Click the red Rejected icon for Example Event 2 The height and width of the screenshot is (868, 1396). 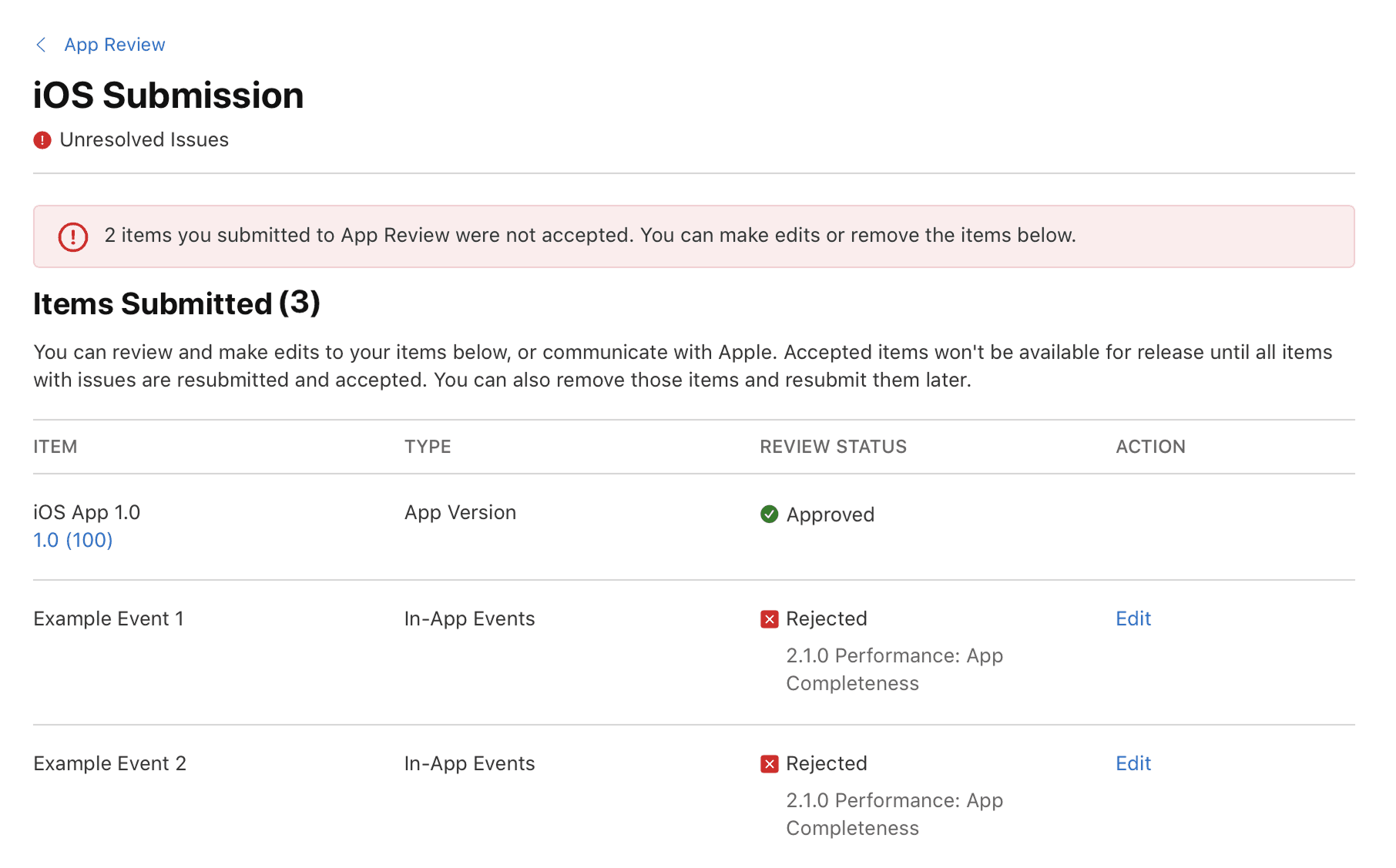click(x=769, y=764)
